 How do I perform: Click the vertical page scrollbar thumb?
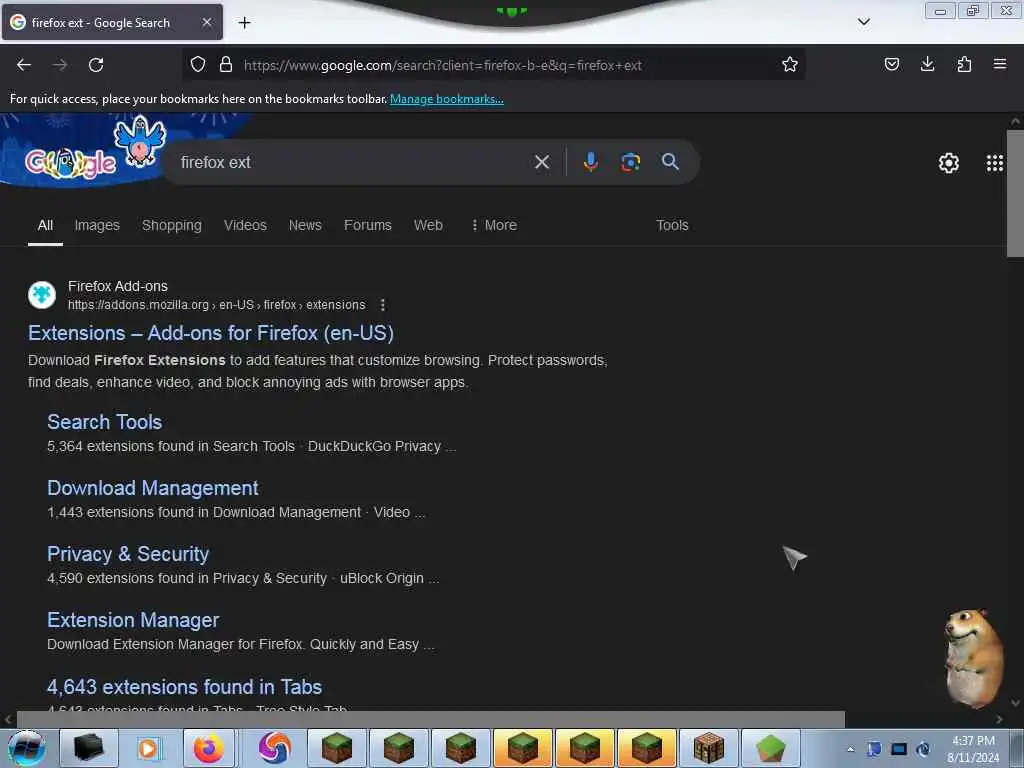pos(1015,193)
